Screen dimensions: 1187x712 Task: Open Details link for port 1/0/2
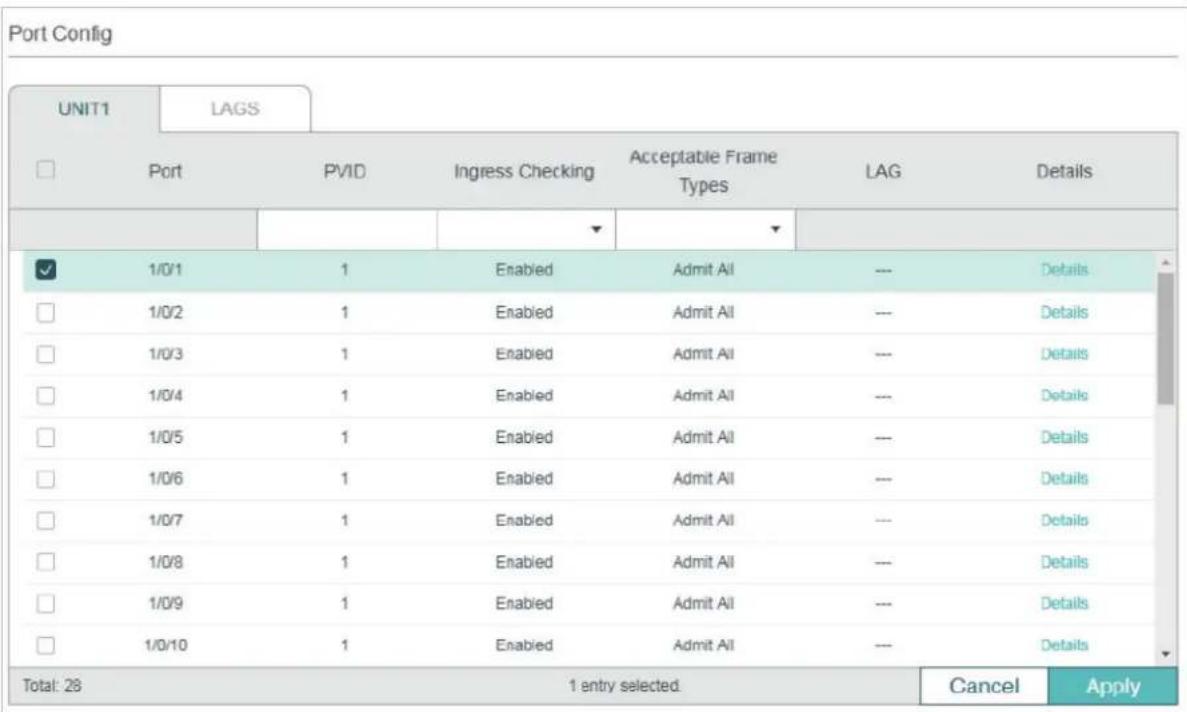[1064, 312]
